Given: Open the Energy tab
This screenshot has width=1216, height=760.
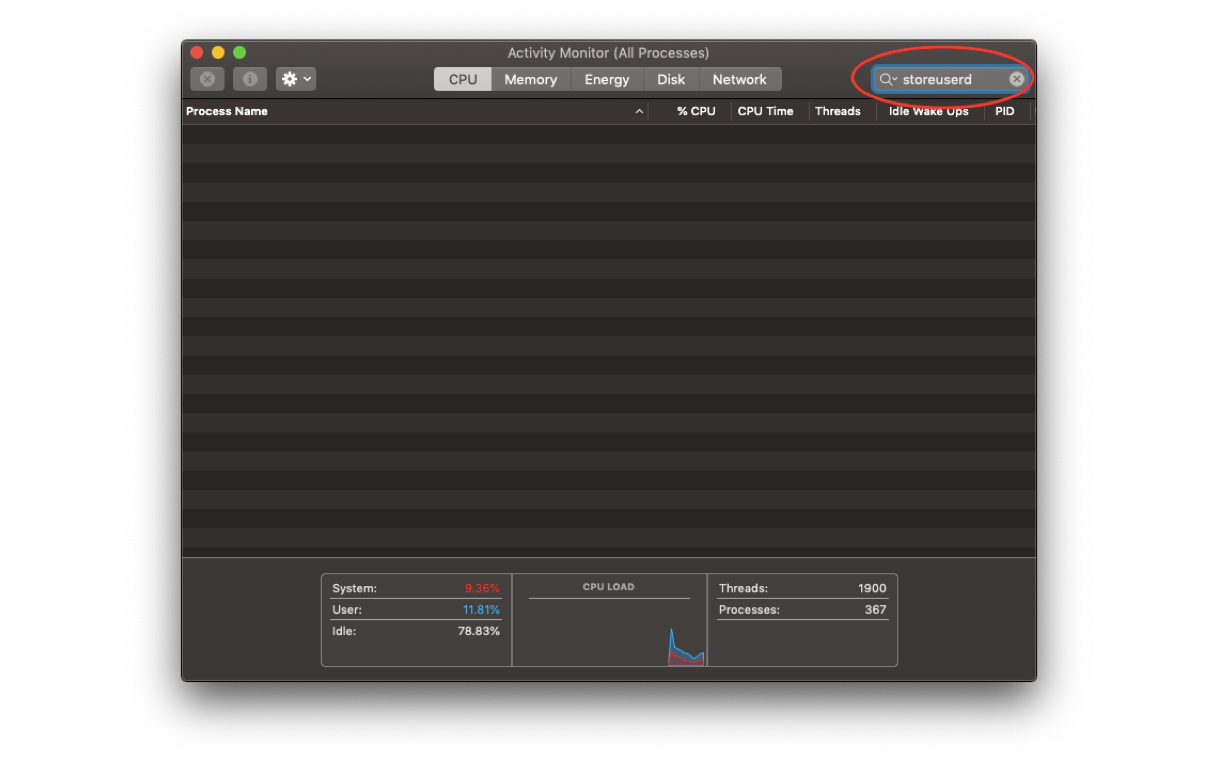Looking at the screenshot, I should coord(607,79).
